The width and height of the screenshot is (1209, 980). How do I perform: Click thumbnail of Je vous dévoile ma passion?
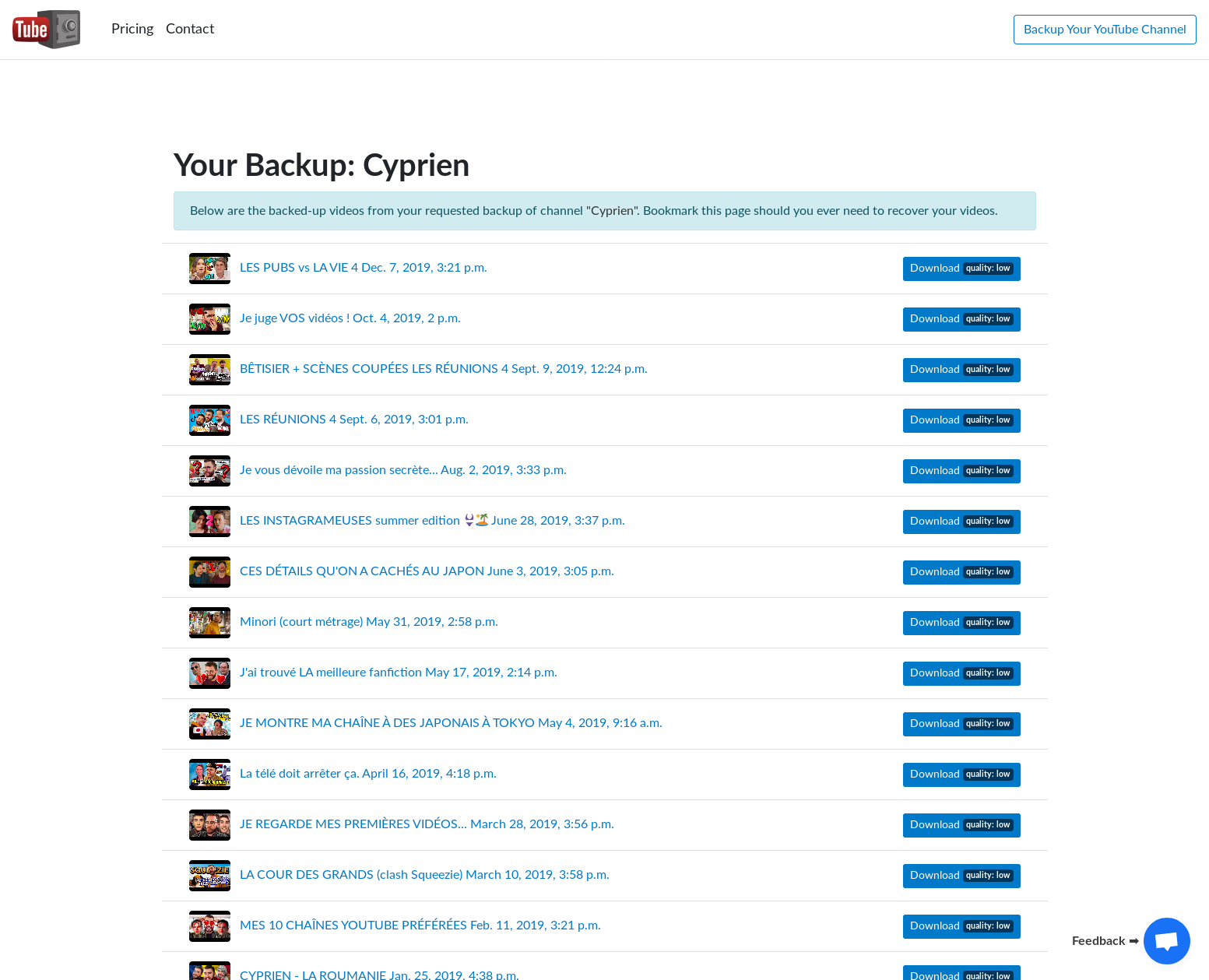coord(209,471)
